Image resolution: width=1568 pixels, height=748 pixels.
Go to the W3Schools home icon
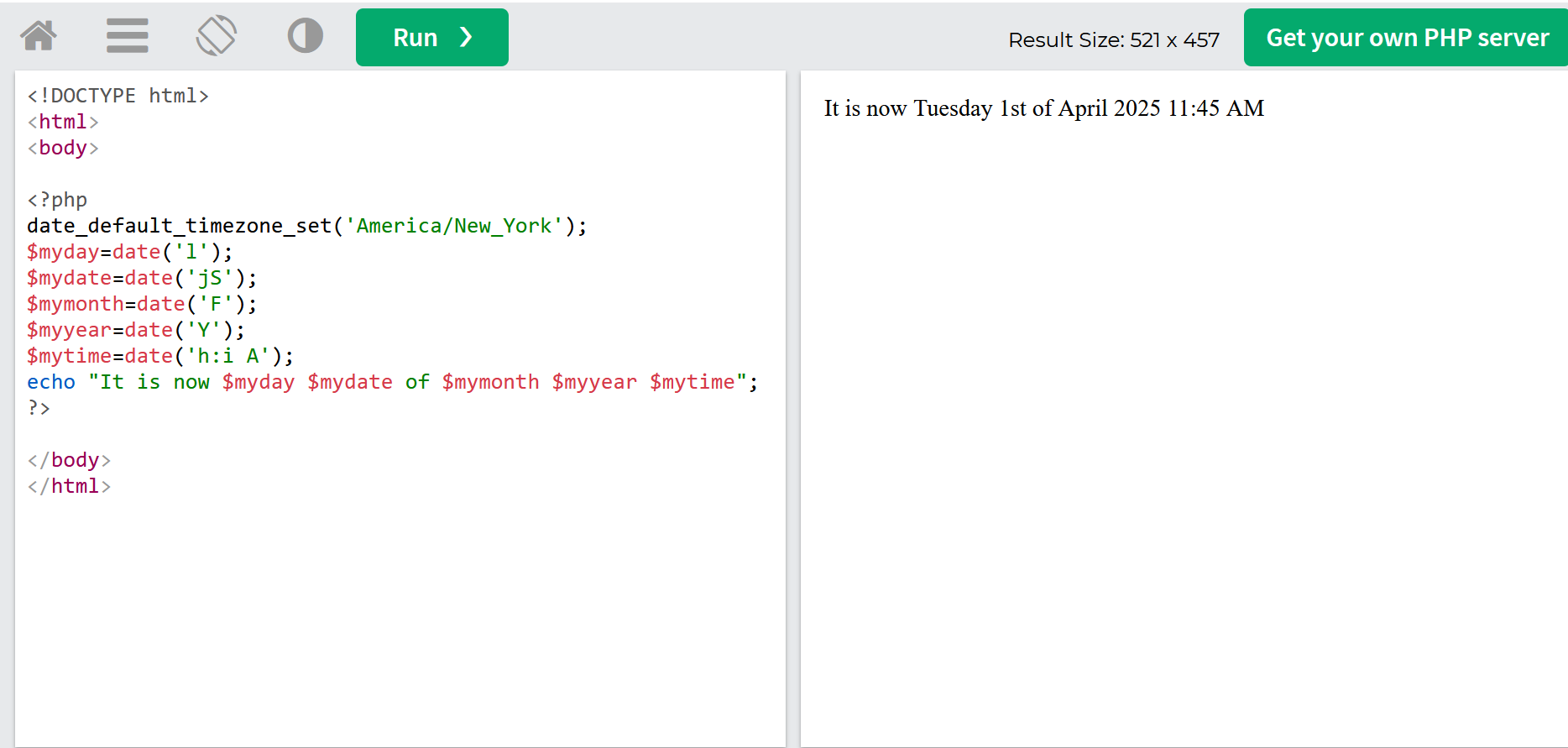tap(39, 36)
